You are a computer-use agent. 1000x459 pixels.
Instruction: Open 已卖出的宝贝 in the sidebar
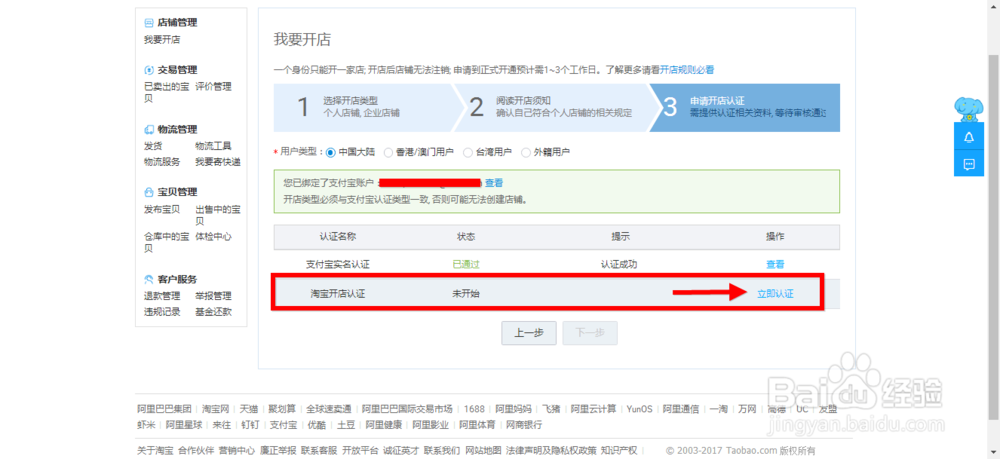(x=166, y=92)
